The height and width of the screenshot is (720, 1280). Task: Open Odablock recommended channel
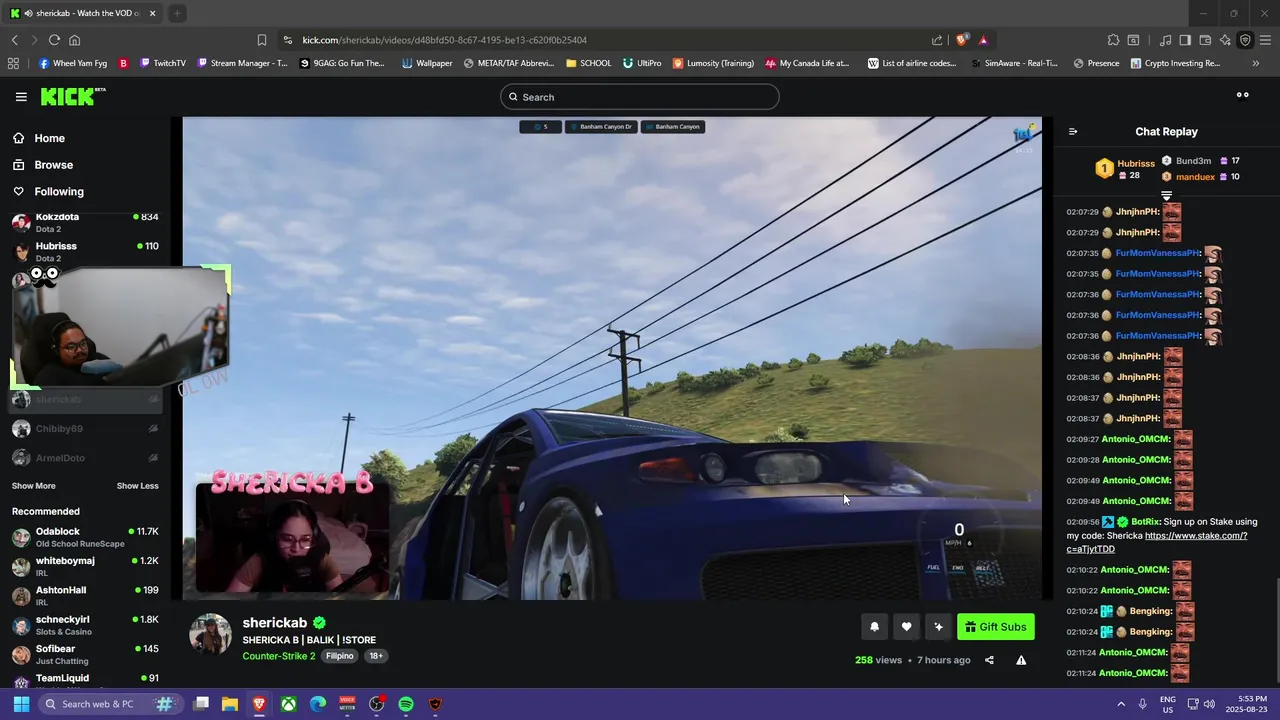point(85,537)
